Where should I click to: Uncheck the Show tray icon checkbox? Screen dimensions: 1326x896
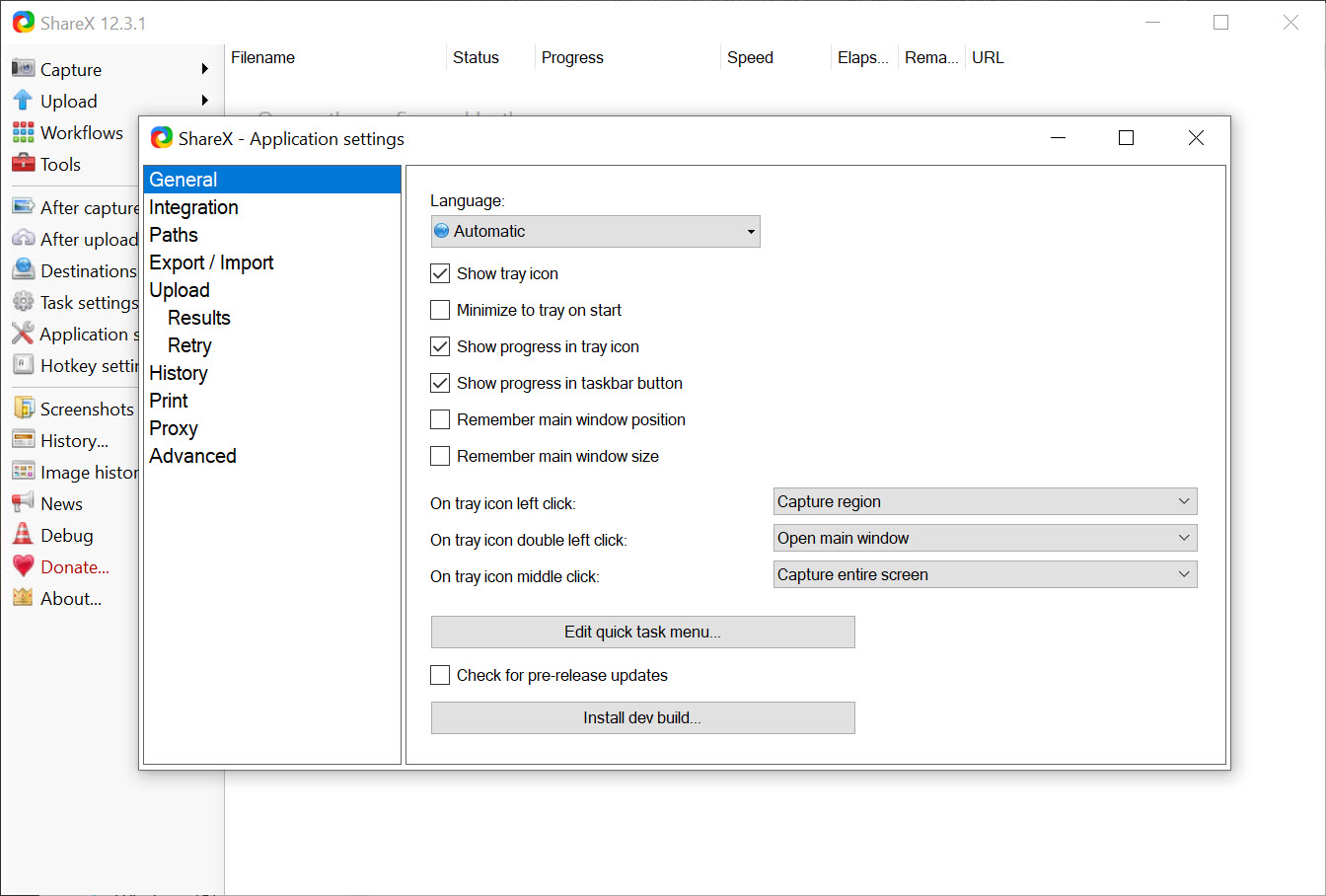click(x=440, y=273)
